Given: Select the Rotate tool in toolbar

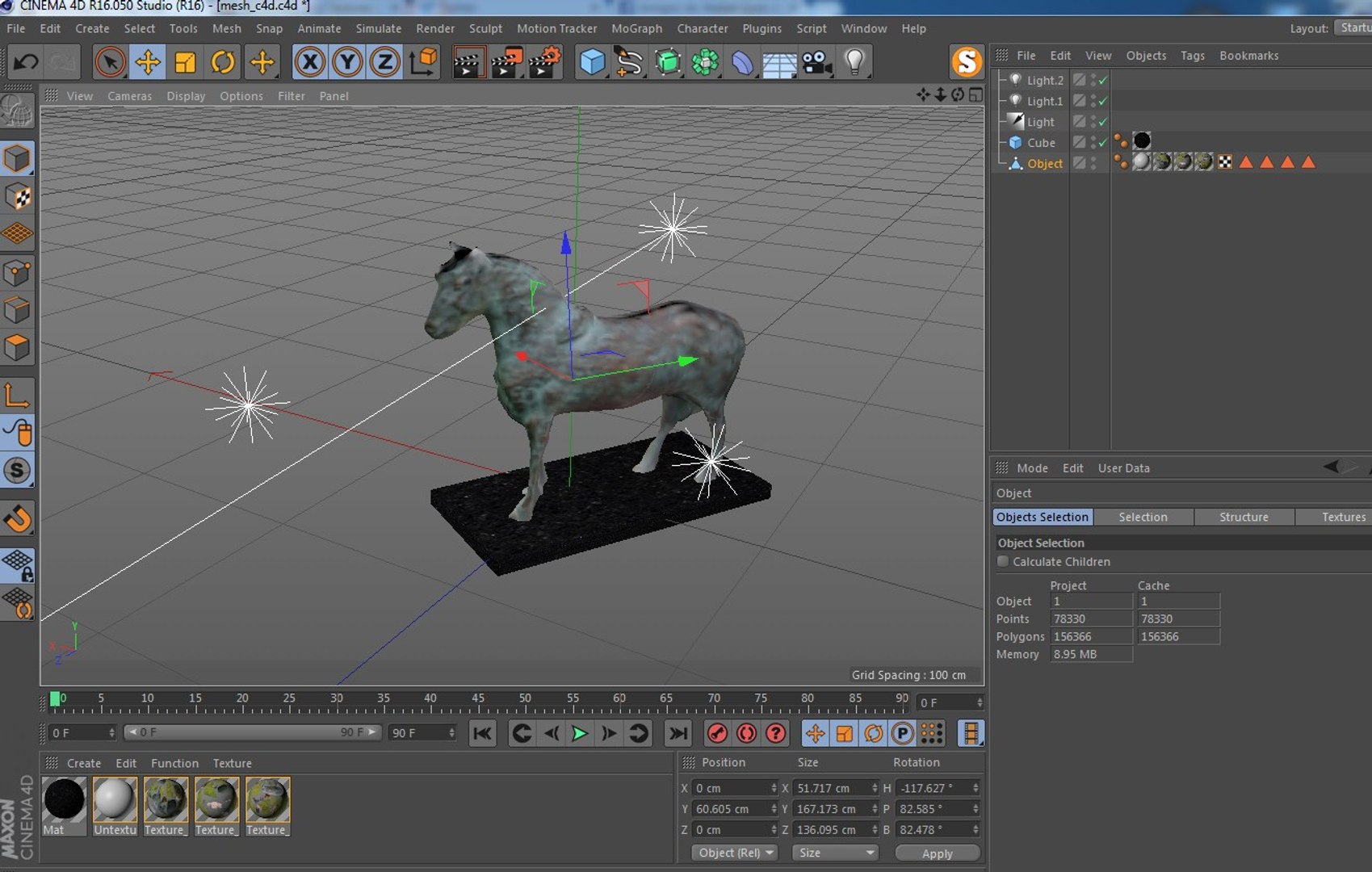Looking at the screenshot, I should coord(223,62).
